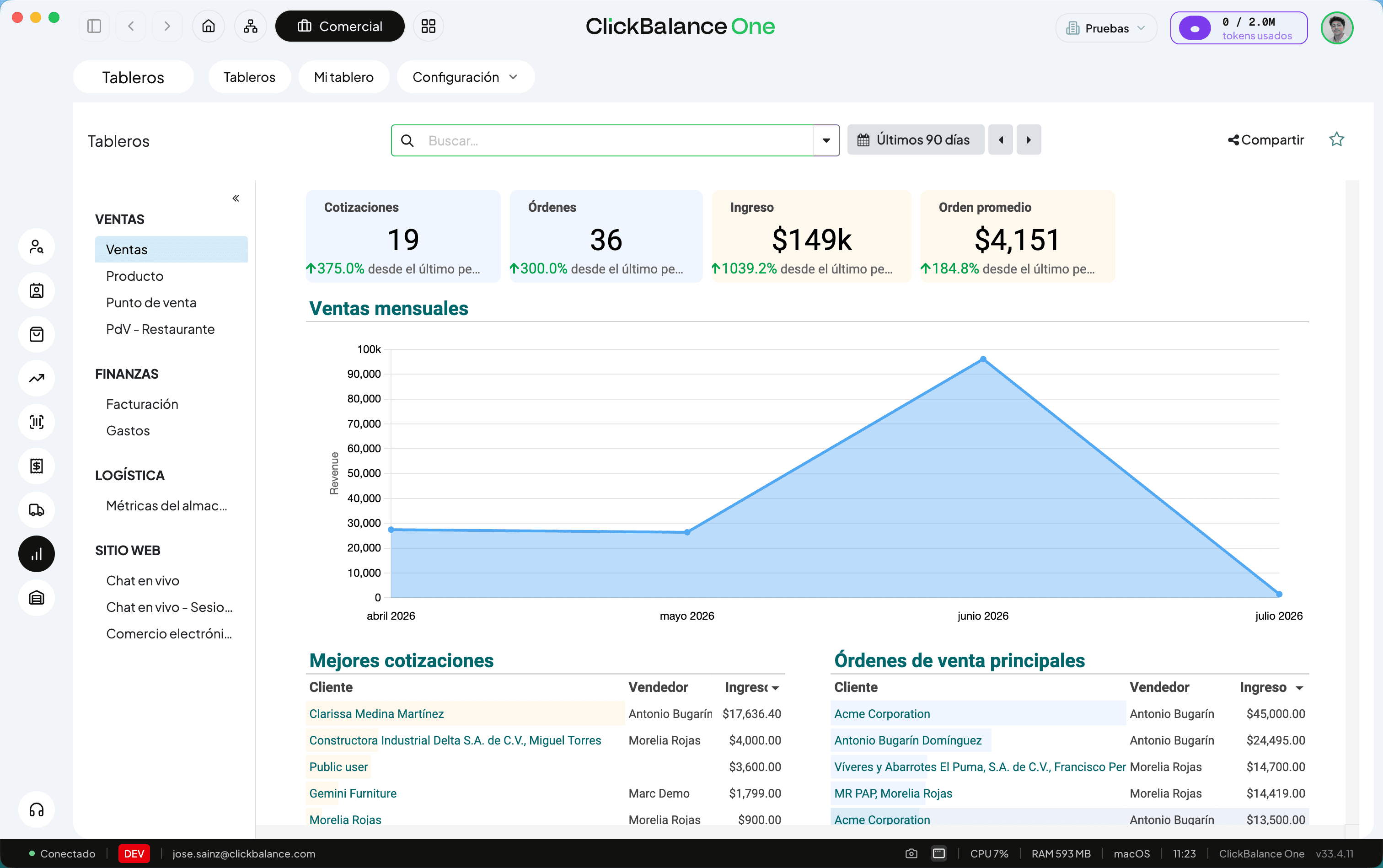1383x868 pixels.
Task: Collapse the dashboards list panel
Action: point(236,198)
